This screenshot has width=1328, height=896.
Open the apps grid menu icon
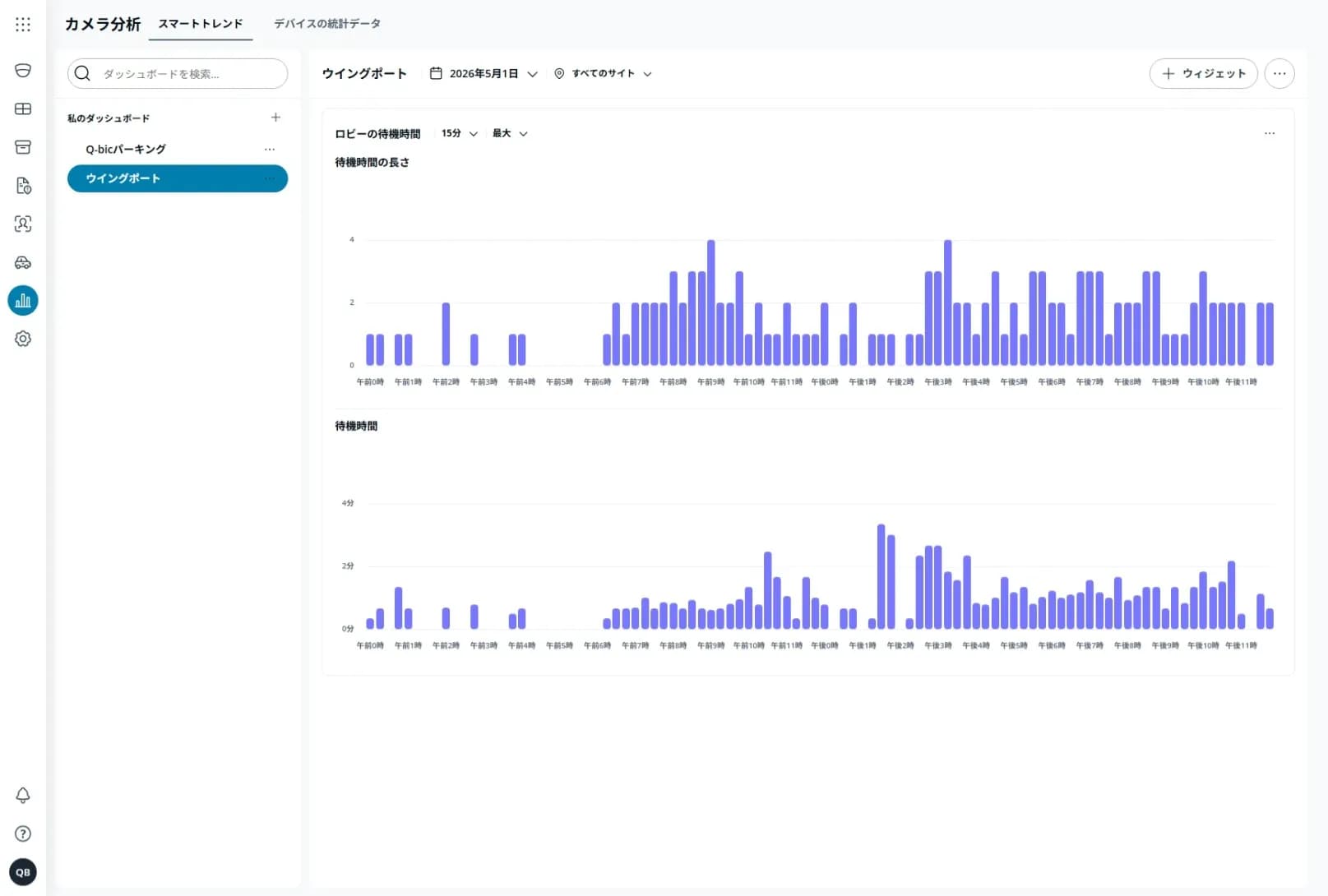pos(23,25)
